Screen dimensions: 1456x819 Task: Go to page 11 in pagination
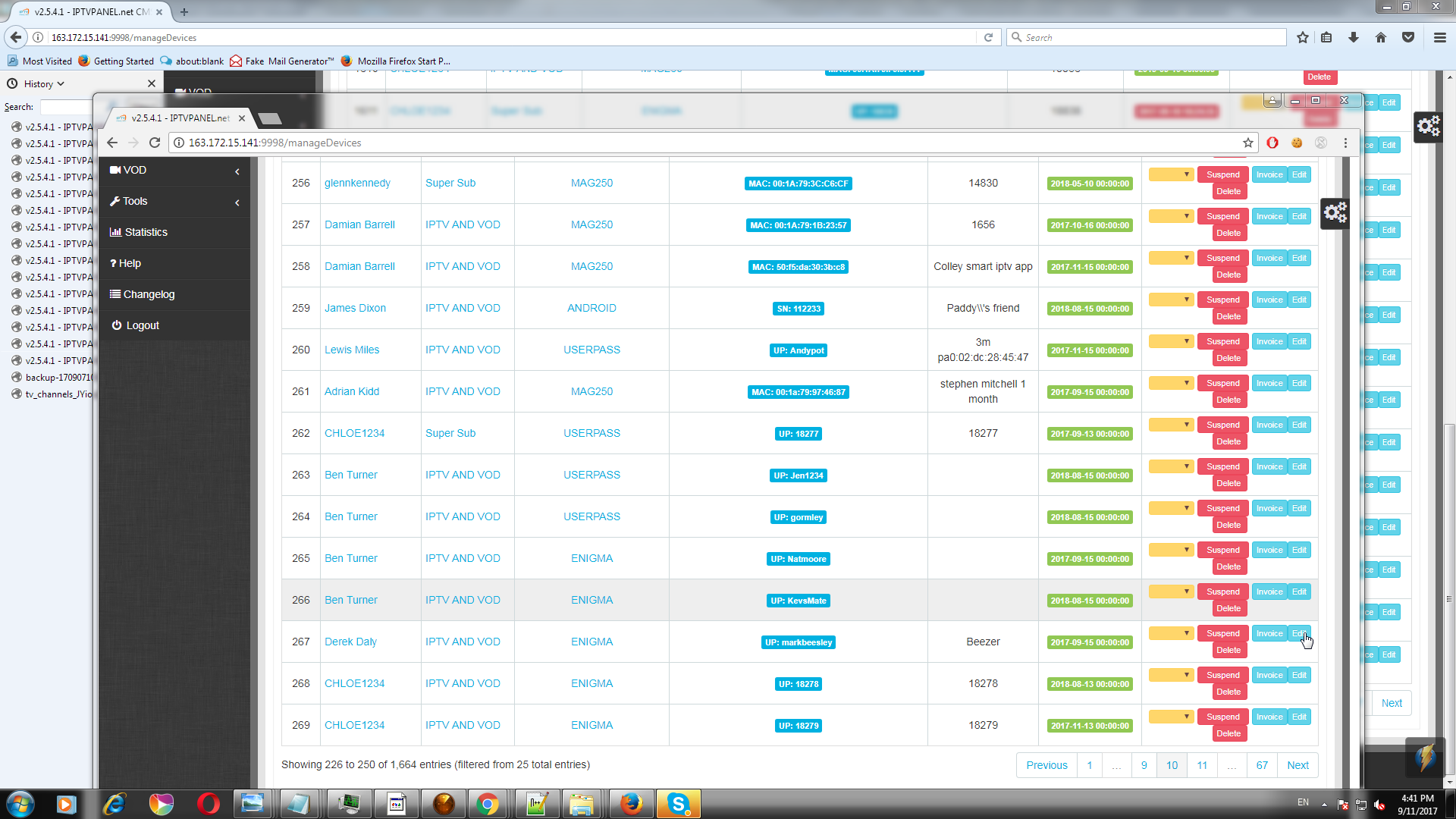pos(1202,765)
